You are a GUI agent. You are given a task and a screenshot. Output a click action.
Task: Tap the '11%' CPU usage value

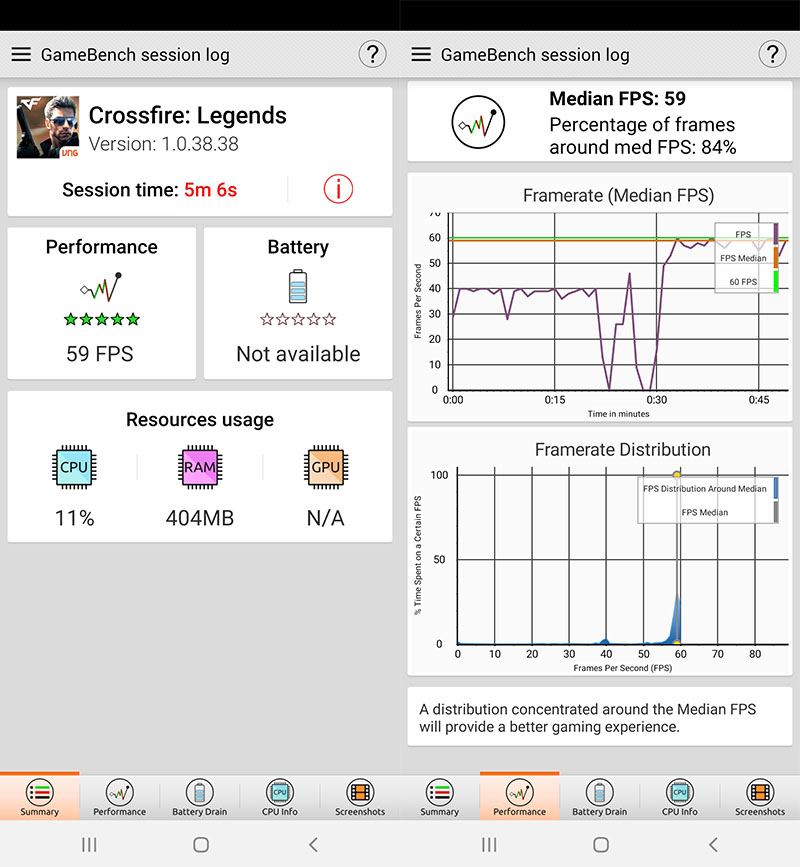[x=75, y=518]
